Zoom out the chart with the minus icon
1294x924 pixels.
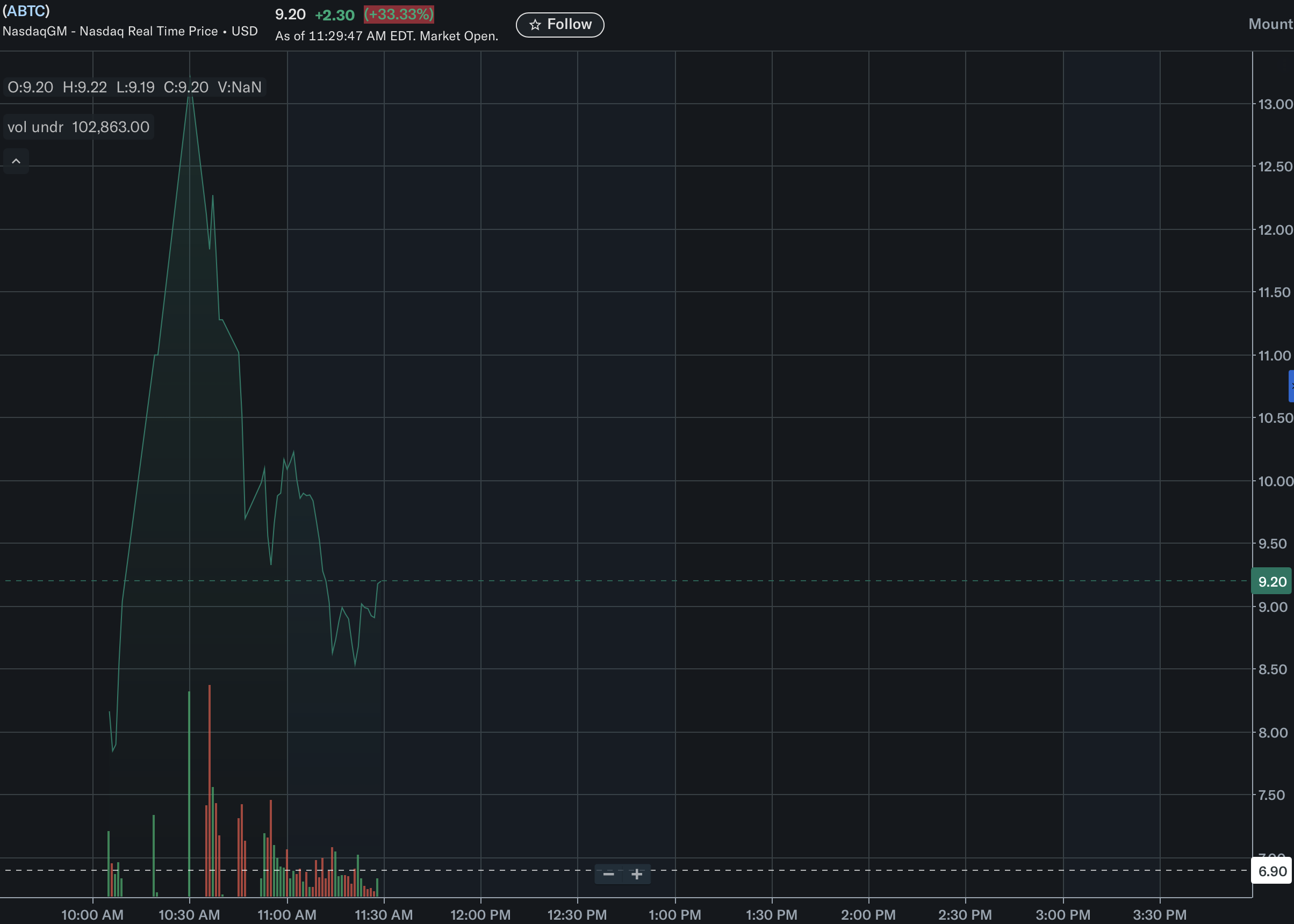coord(608,874)
